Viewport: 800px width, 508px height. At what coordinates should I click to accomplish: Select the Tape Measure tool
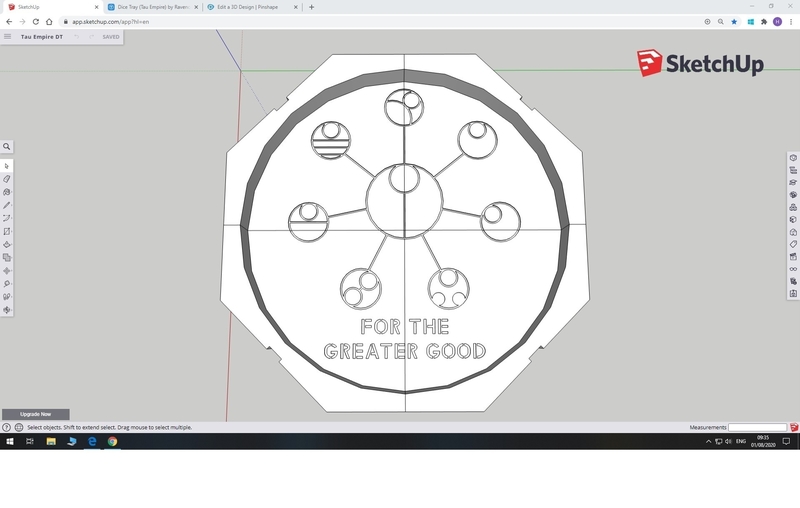pos(7,284)
